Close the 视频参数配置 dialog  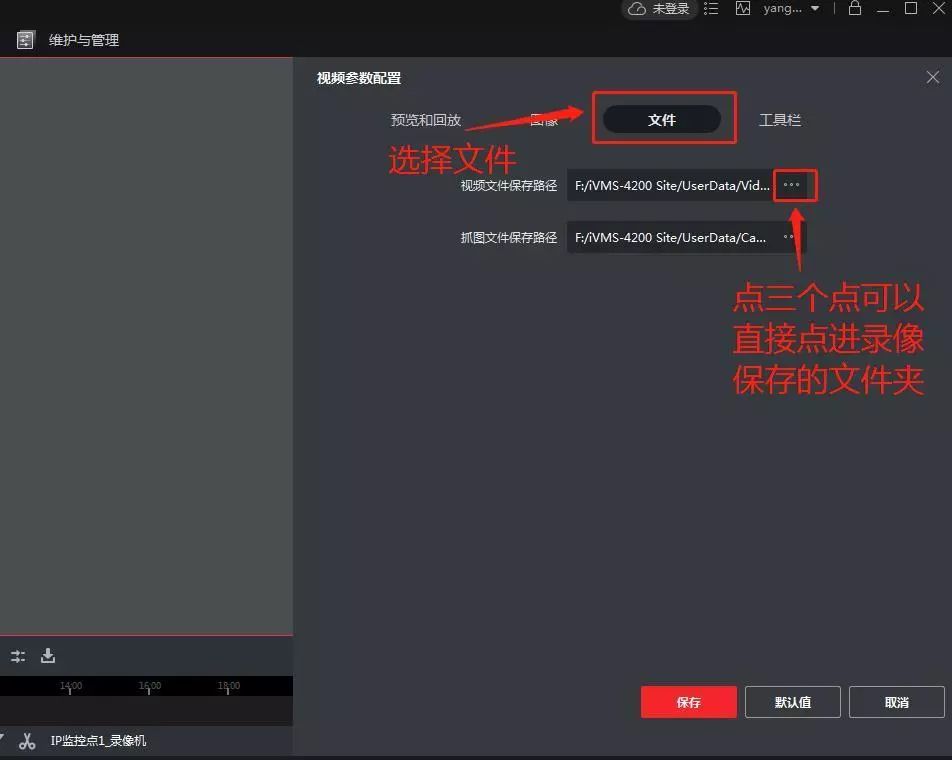point(932,77)
